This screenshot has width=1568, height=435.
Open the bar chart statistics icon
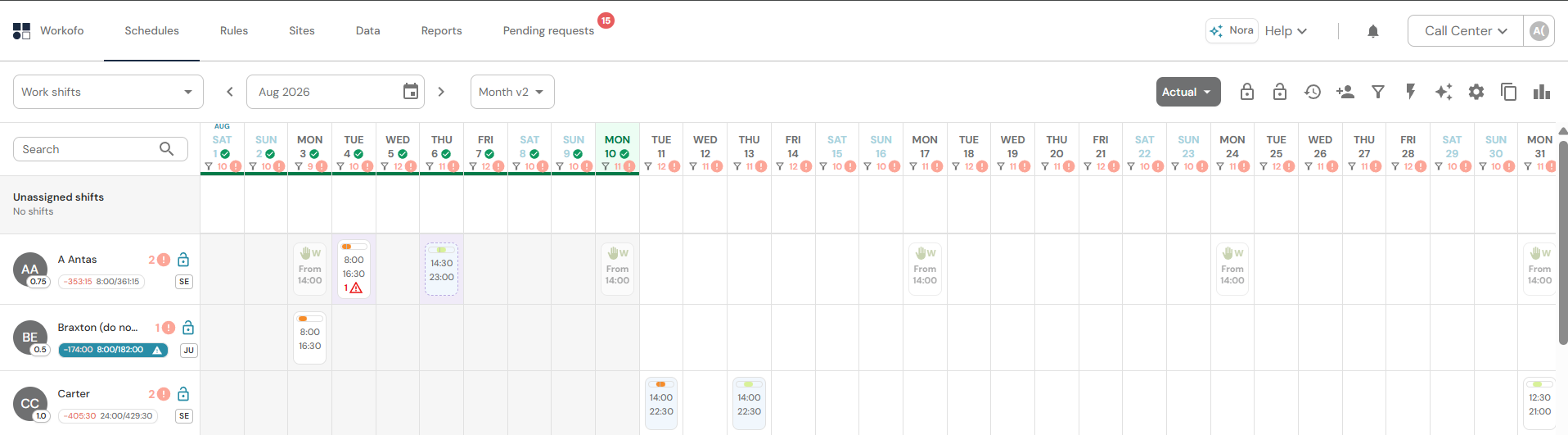tap(1542, 92)
